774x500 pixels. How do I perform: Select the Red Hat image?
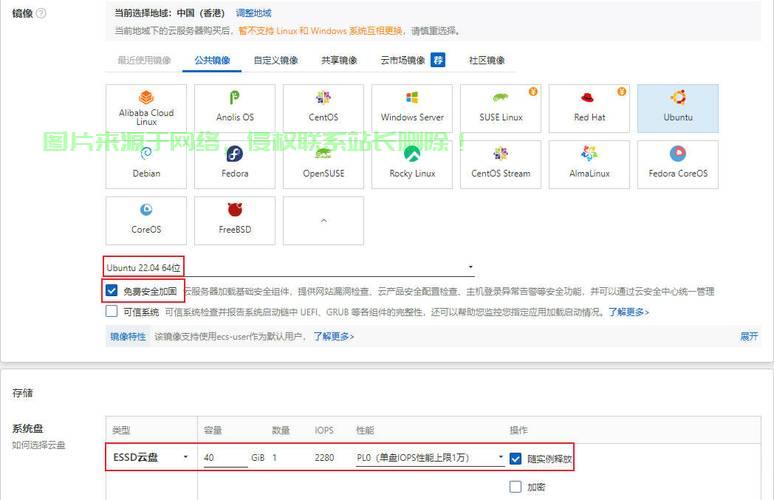coord(589,108)
